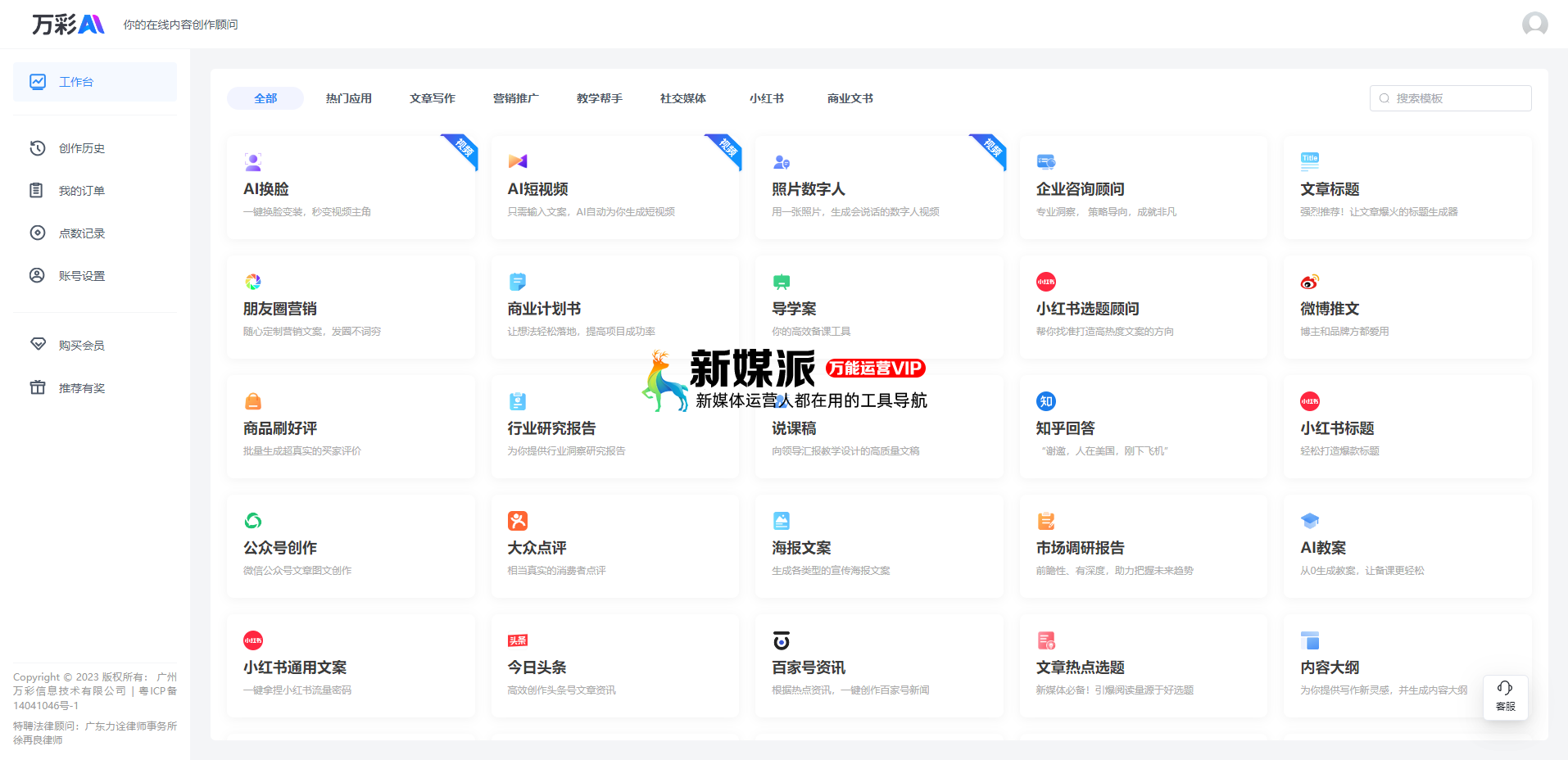
Task: Click description 相当真实的消费者点评
Action: 557,571
